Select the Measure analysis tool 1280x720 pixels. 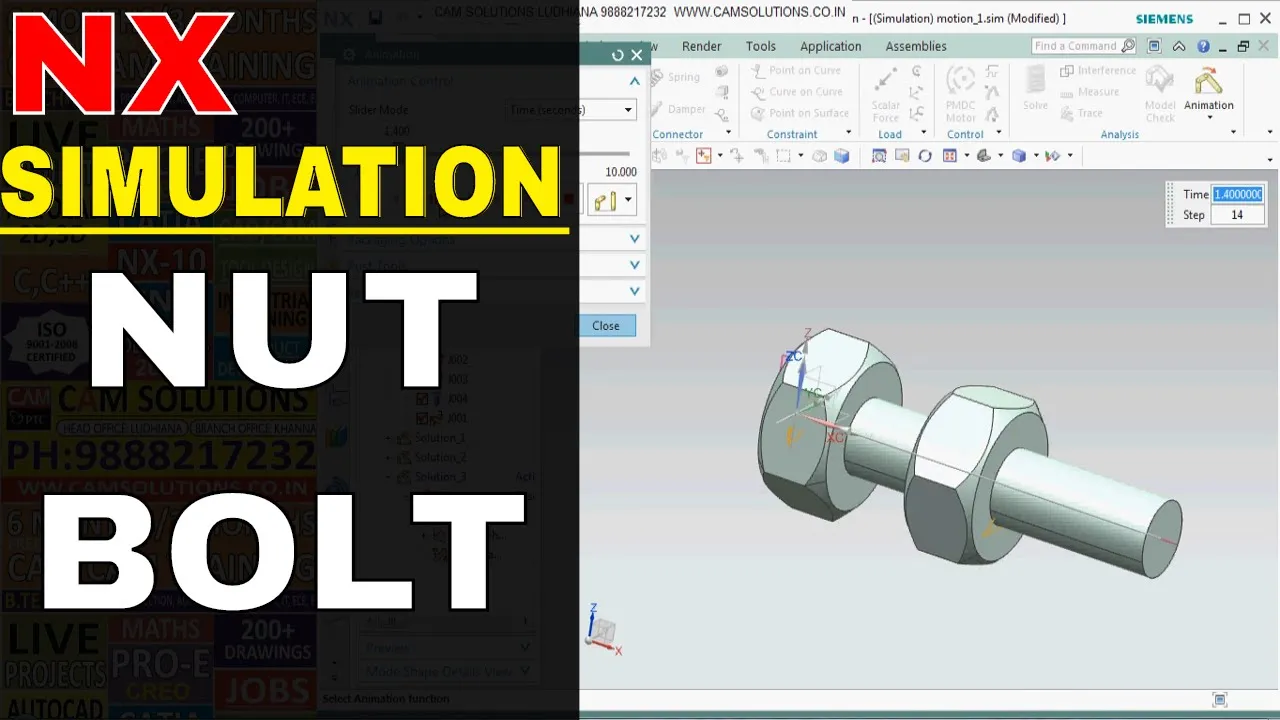pyautogui.click(x=1090, y=92)
